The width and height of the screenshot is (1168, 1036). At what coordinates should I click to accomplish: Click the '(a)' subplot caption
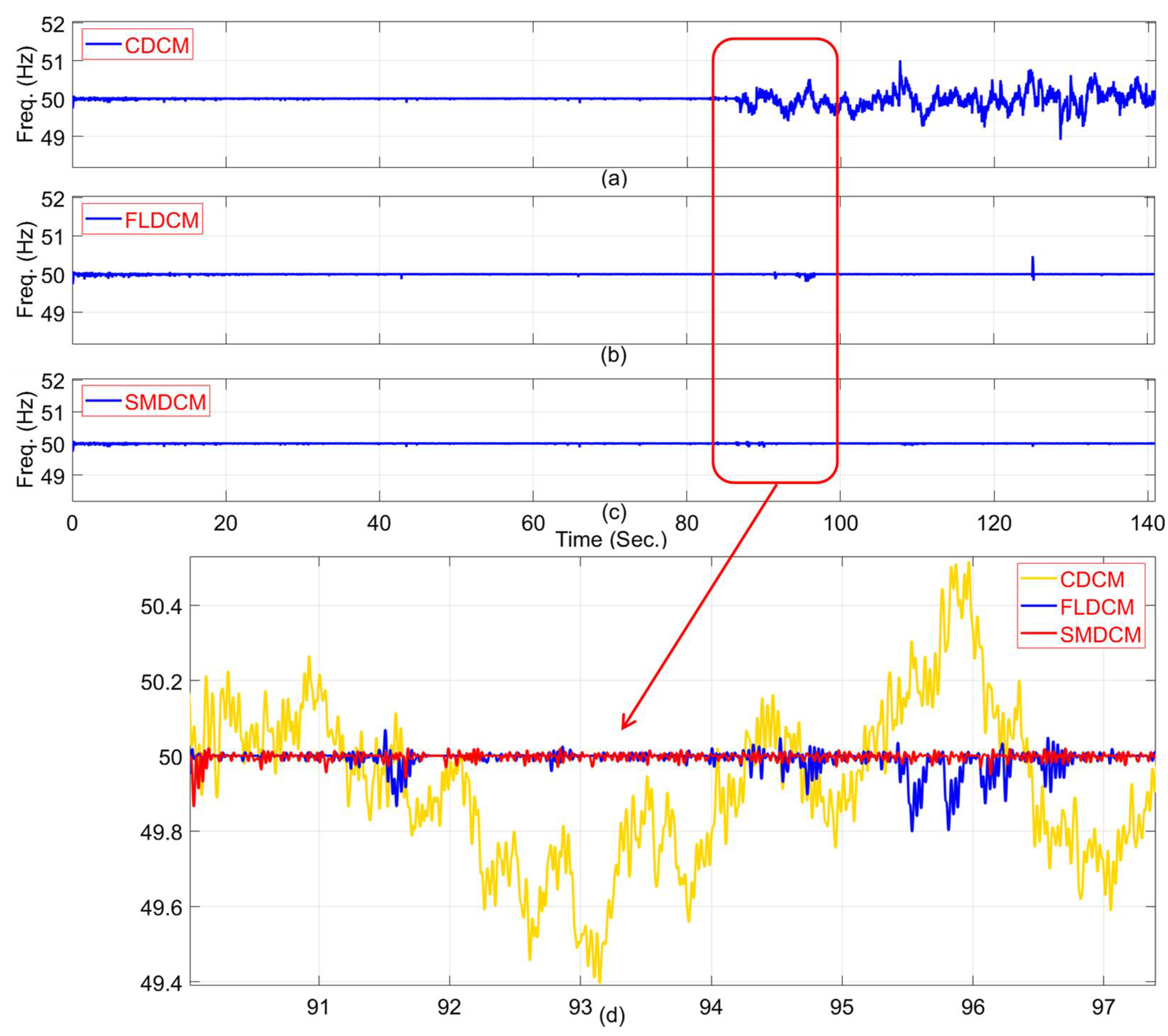614,179
